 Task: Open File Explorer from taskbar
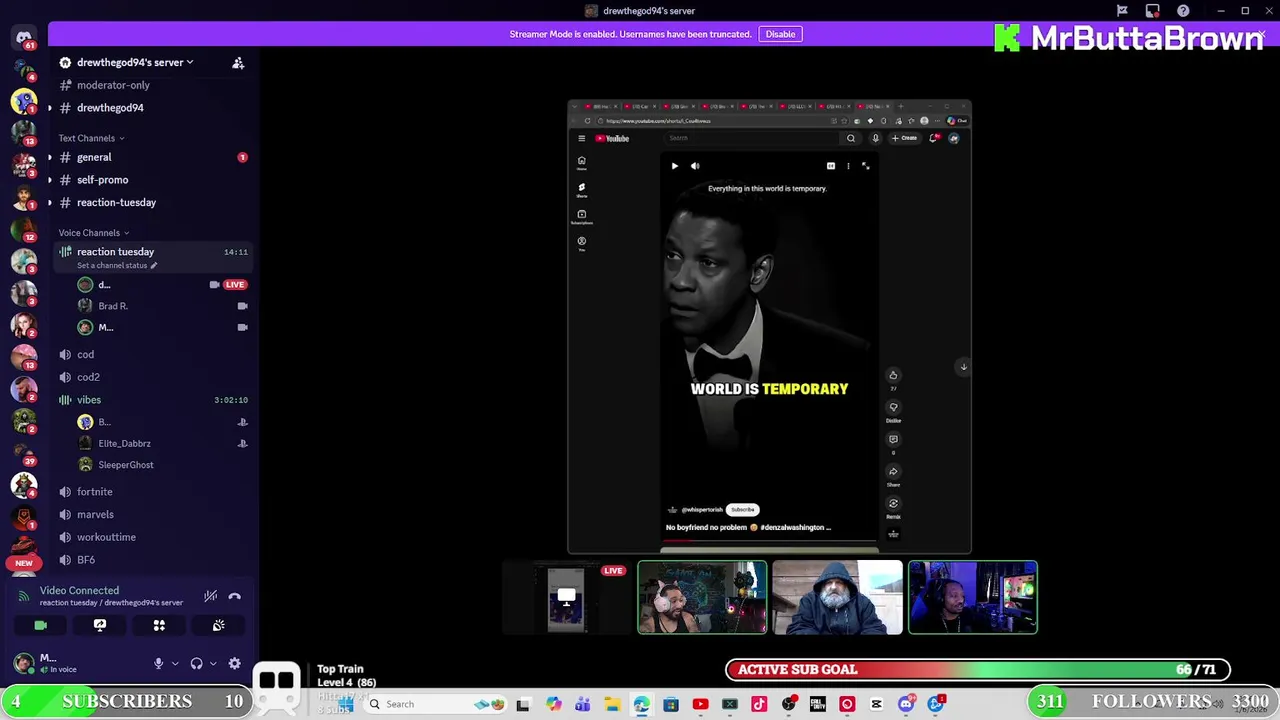click(612, 704)
